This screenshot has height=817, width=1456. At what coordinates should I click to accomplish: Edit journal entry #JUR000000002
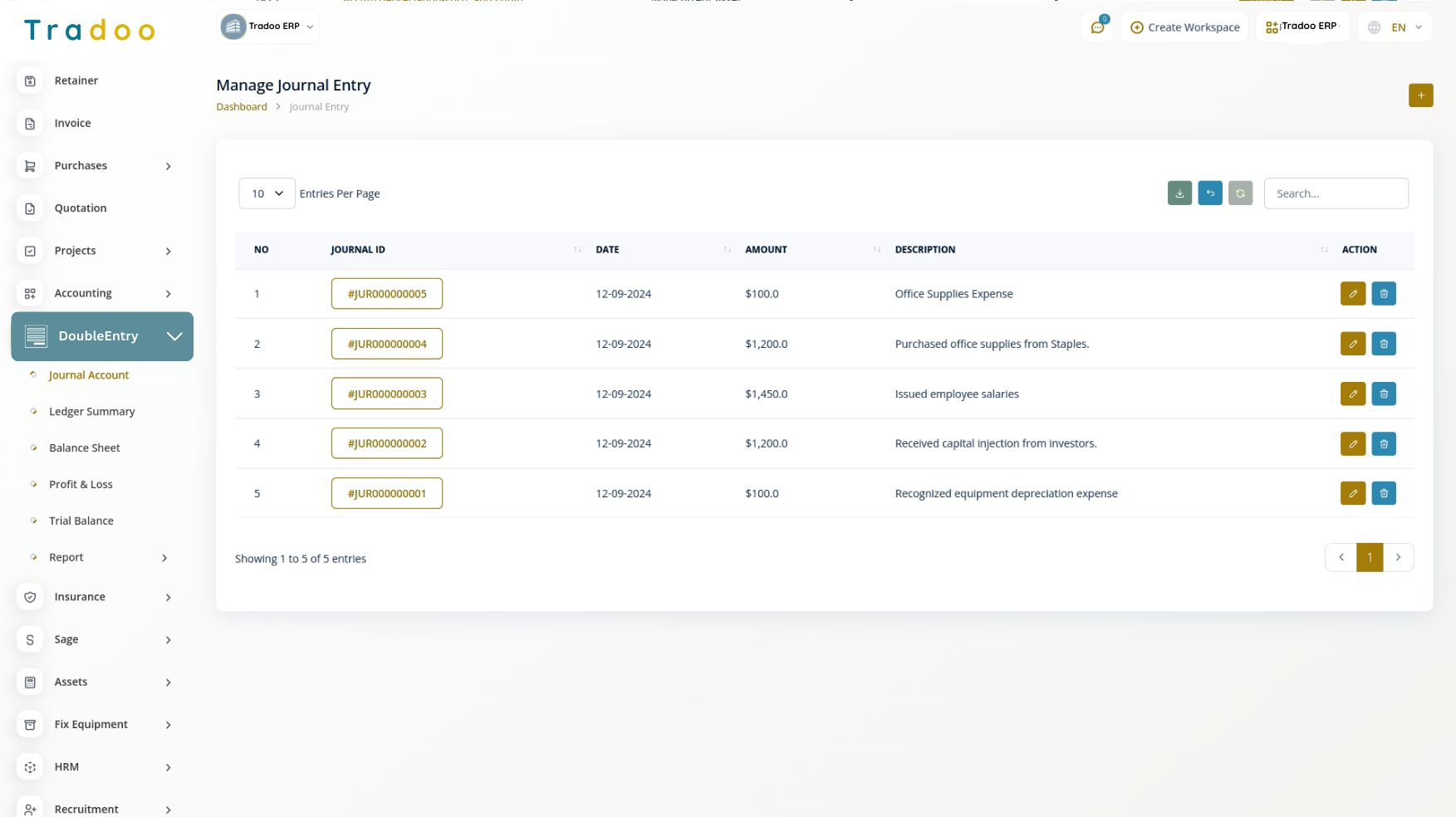(x=1353, y=443)
